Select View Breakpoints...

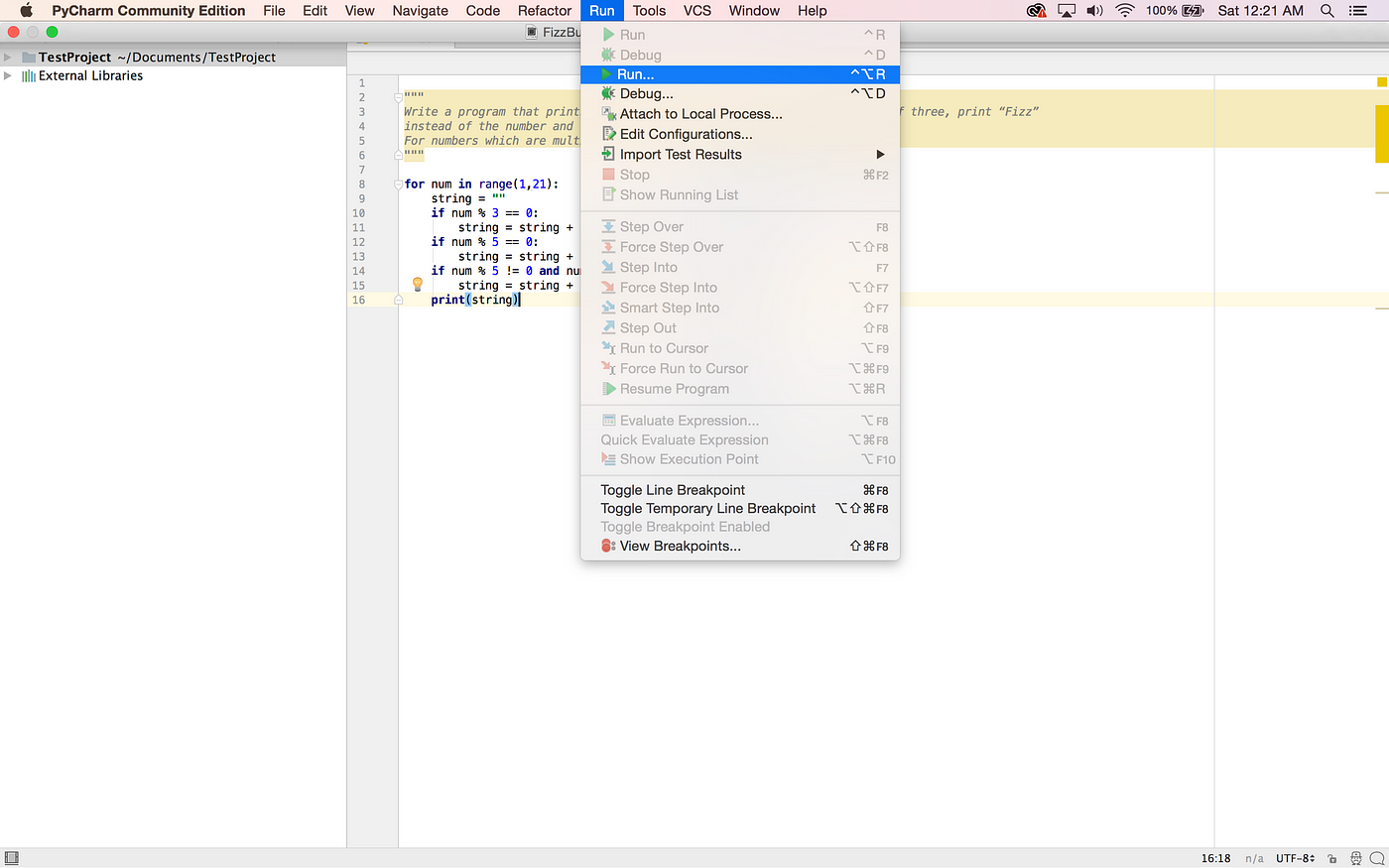click(740, 546)
